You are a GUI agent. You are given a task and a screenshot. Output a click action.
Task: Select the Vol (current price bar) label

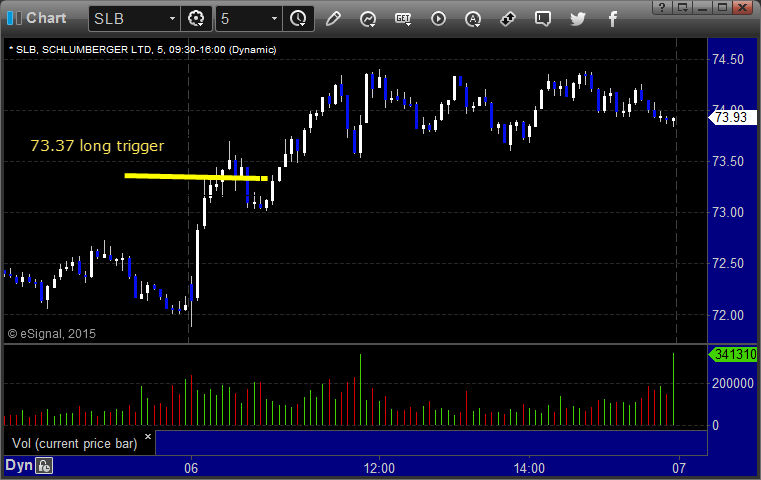point(75,444)
